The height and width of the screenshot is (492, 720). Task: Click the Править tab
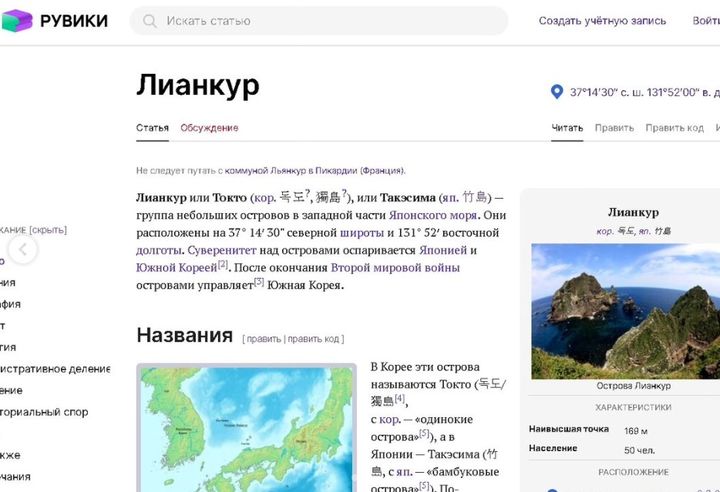coord(614,128)
